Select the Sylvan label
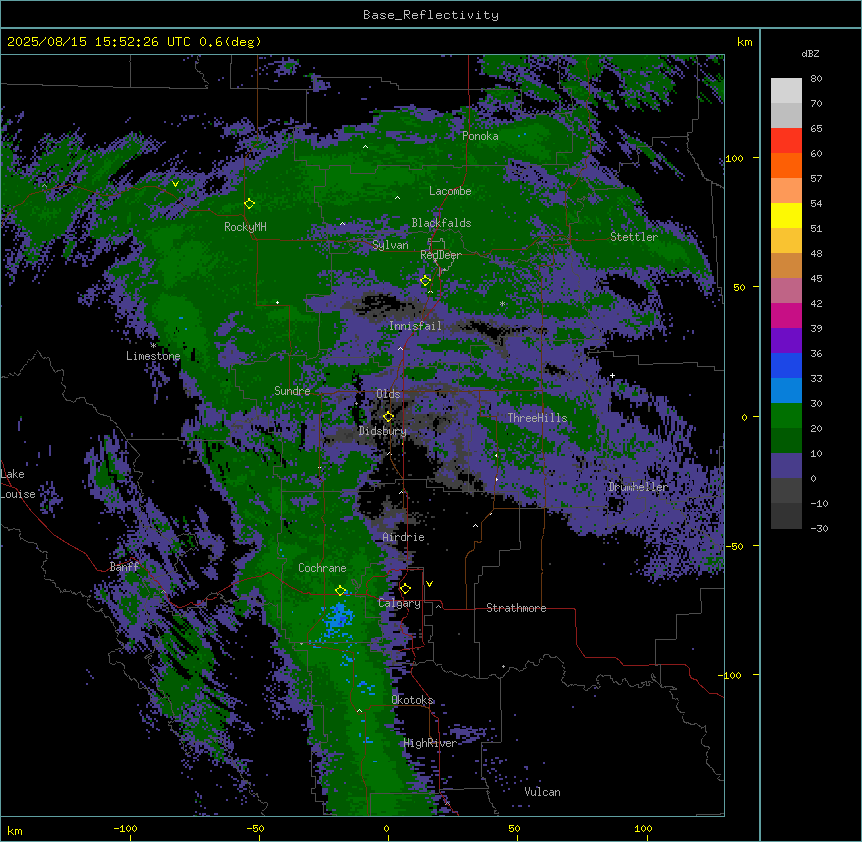Screen dimensions: 862x842 pyautogui.click(x=390, y=245)
